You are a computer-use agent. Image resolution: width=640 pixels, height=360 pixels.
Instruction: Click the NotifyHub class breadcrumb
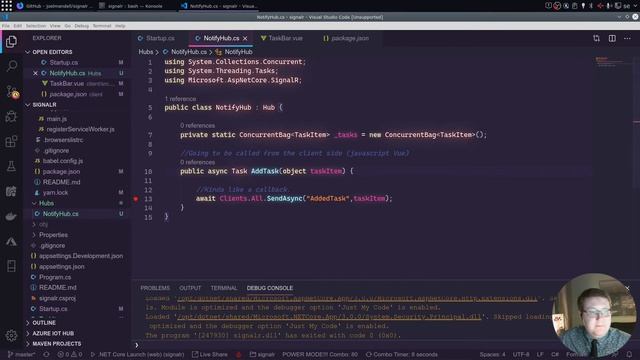[x=238, y=52]
